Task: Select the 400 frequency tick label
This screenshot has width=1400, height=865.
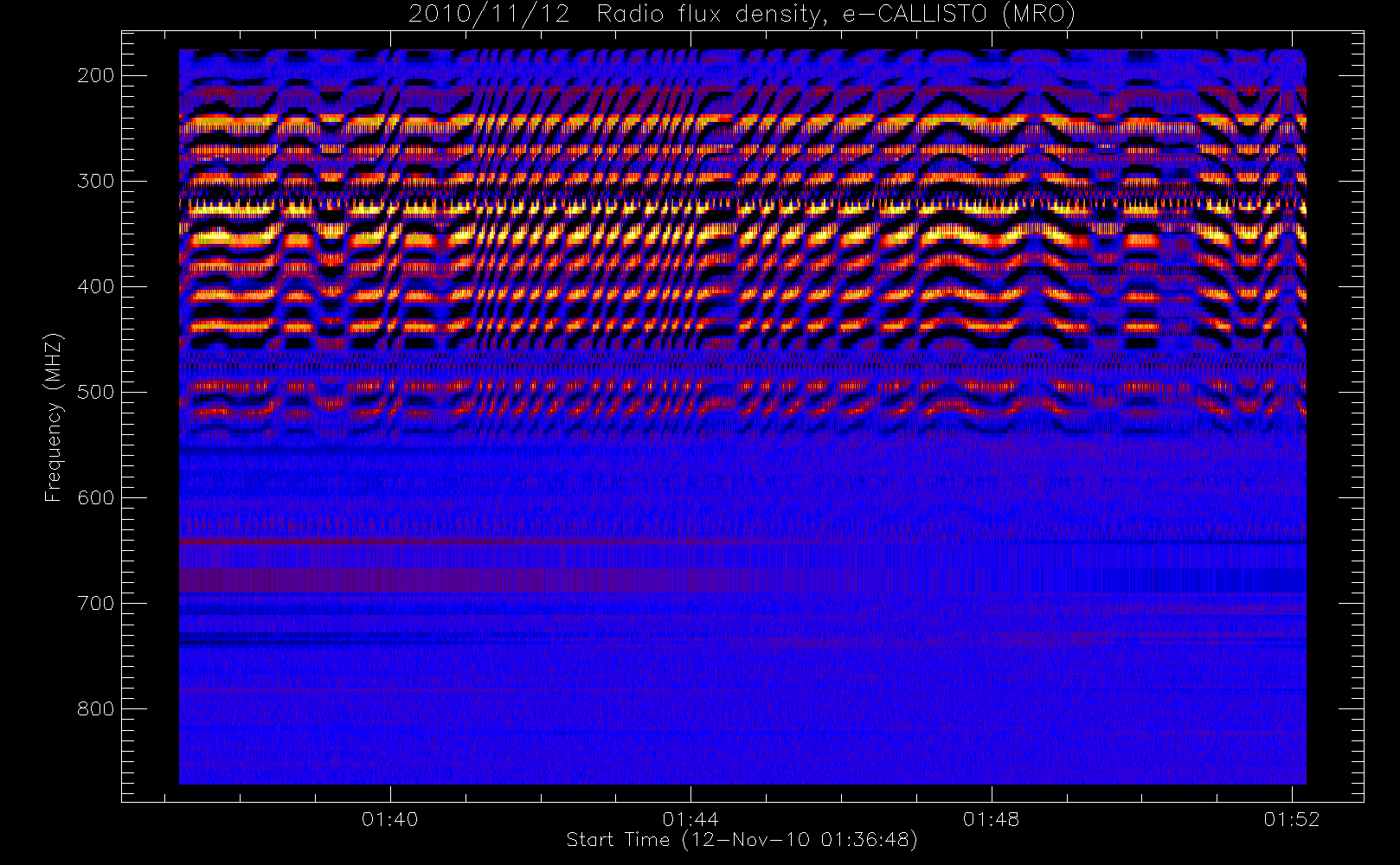Action: coord(95,286)
